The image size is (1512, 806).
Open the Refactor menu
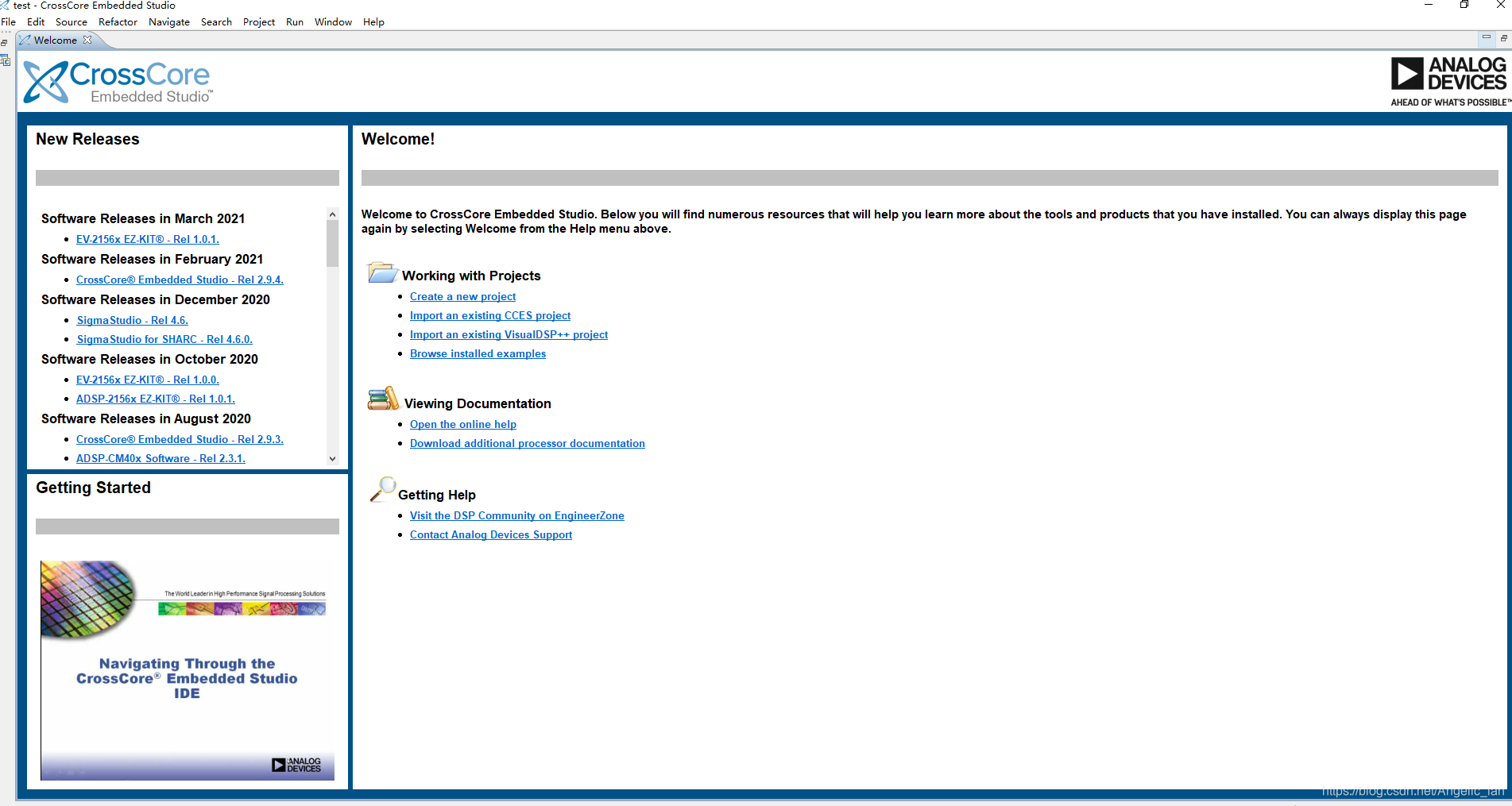[118, 22]
